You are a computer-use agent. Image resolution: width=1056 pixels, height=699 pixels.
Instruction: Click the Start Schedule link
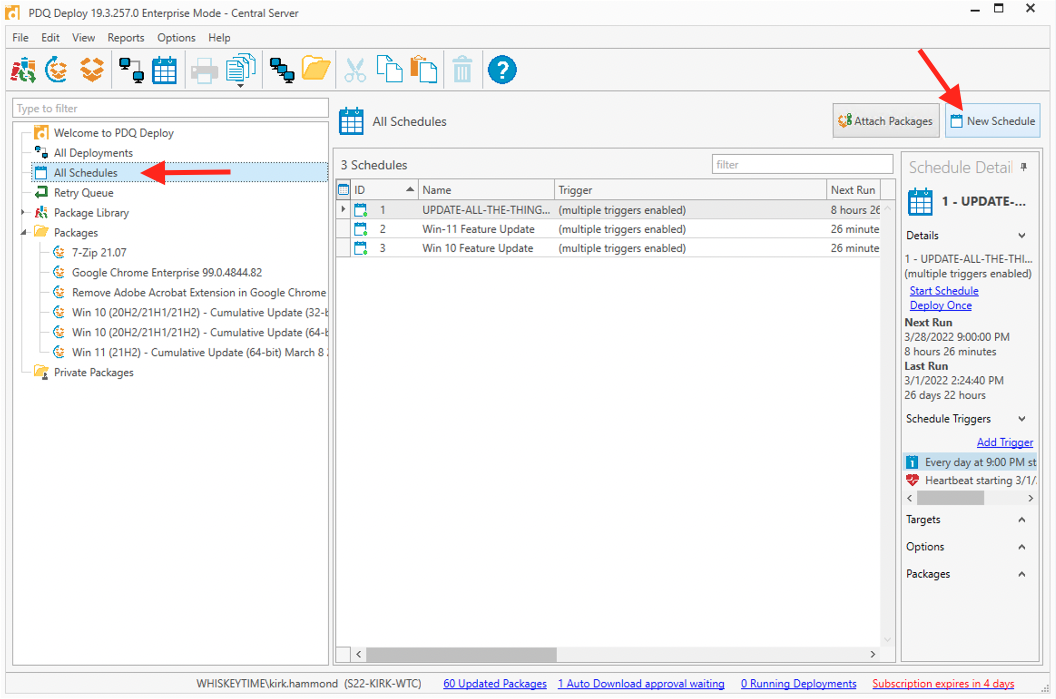944,291
